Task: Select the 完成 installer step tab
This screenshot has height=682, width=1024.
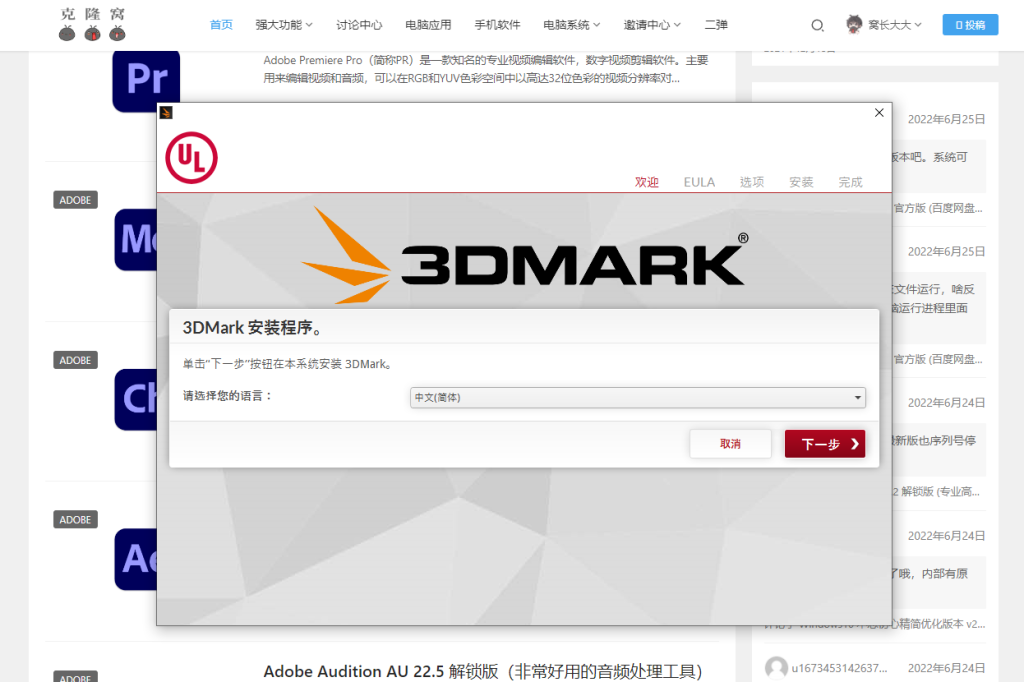Action: [x=850, y=182]
